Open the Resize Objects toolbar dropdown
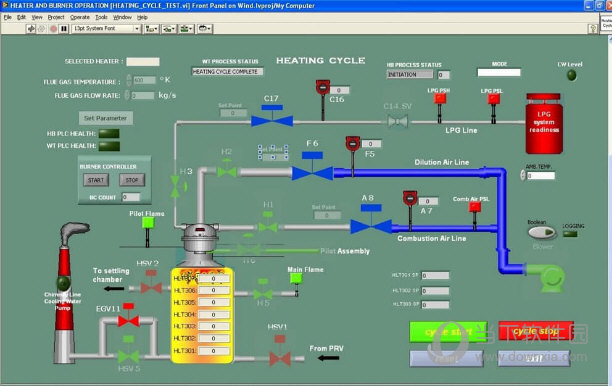Screen dimensions: 612x386 point(186,28)
